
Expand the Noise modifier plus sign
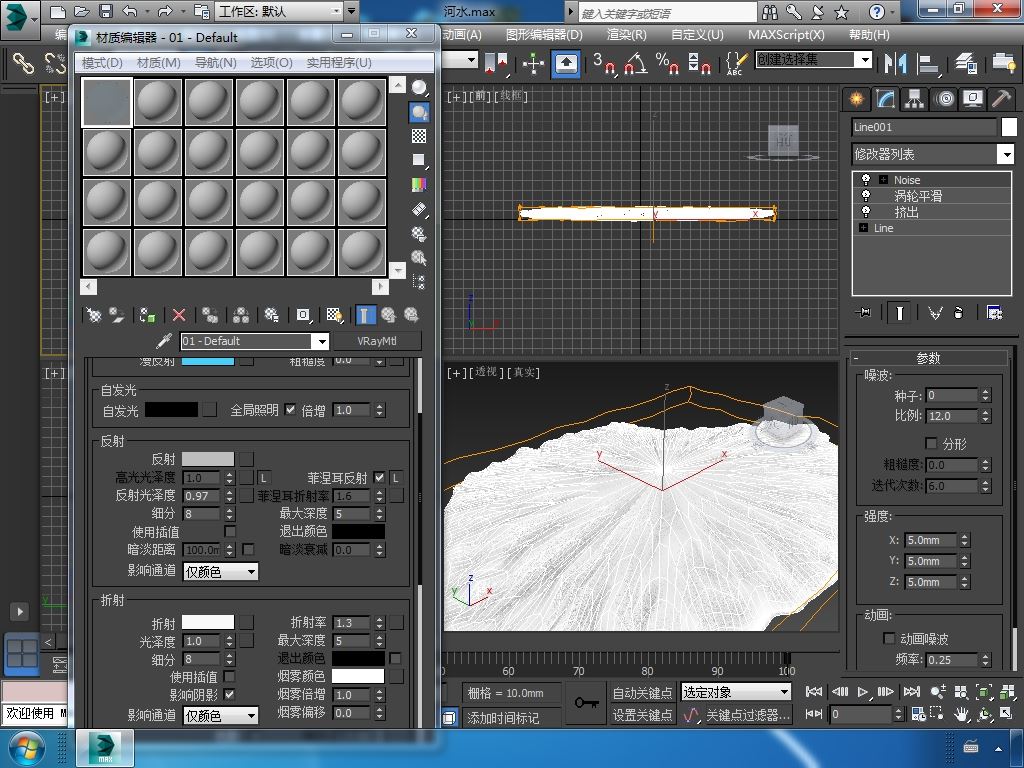883,180
